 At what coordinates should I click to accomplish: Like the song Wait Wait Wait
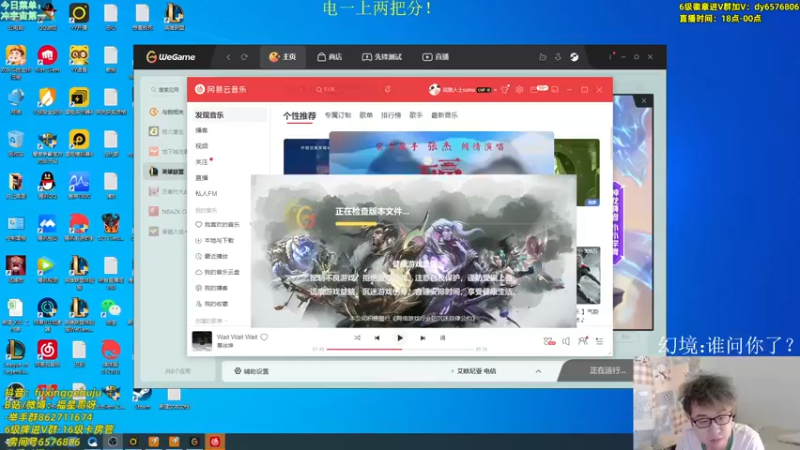coord(264,337)
